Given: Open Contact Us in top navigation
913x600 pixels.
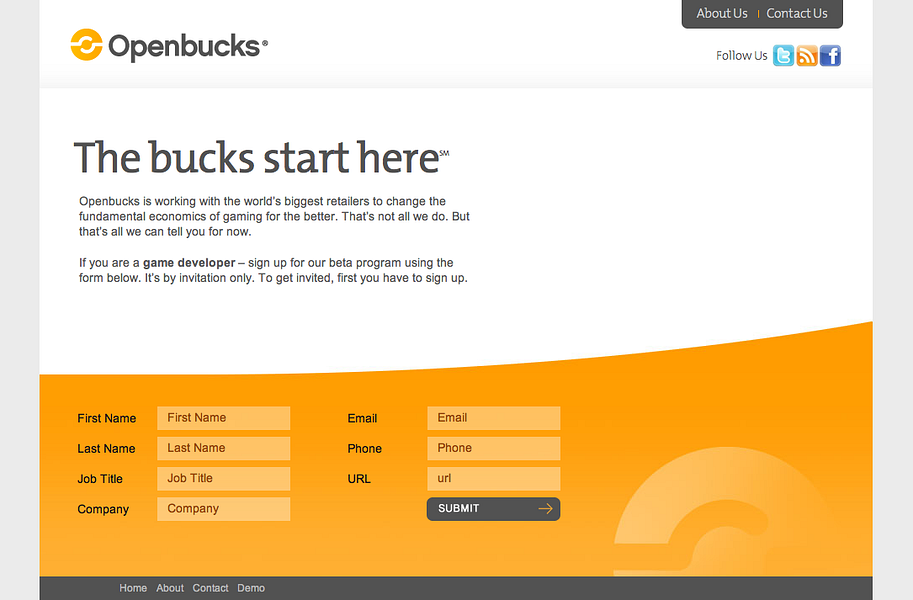Looking at the screenshot, I should pos(797,13).
